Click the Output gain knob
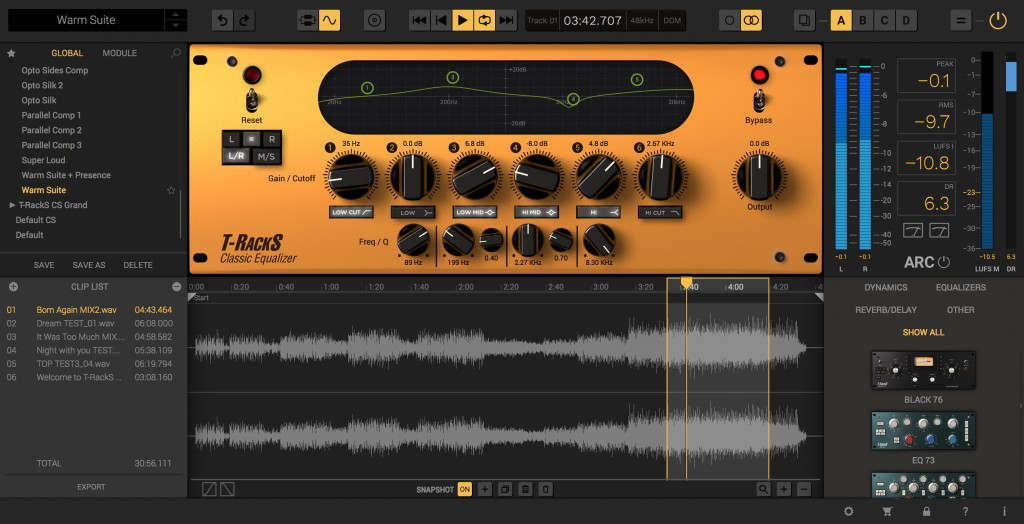The width and height of the screenshot is (1024, 524). 759,177
